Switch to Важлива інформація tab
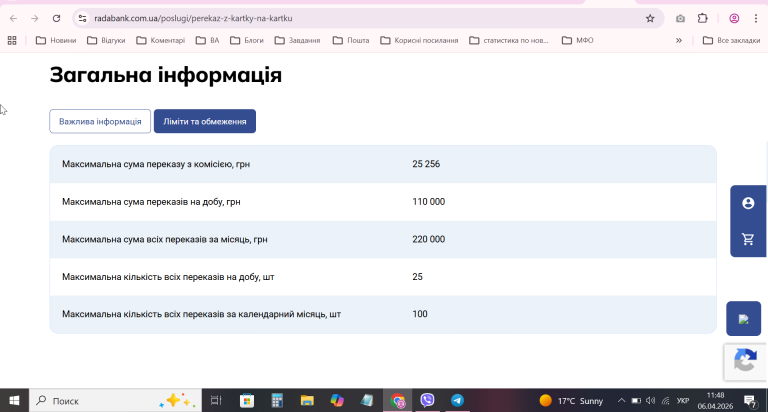The width and height of the screenshot is (768, 412). [100, 121]
